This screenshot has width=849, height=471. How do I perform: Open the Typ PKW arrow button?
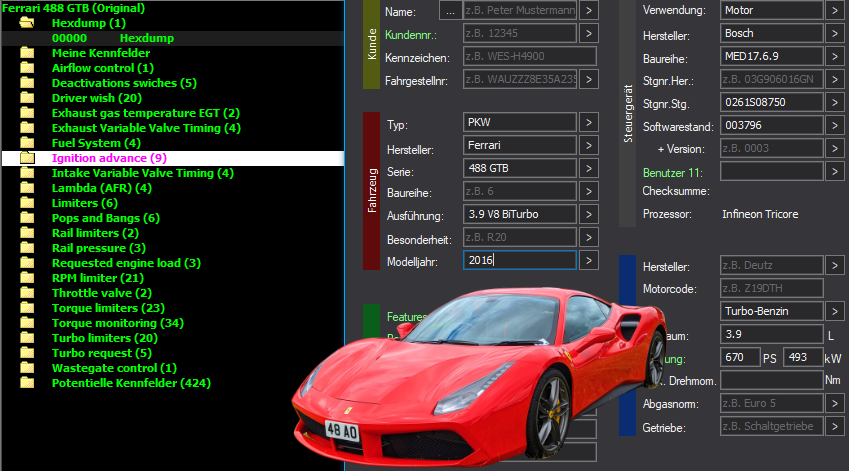pyautogui.click(x=589, y=122)
